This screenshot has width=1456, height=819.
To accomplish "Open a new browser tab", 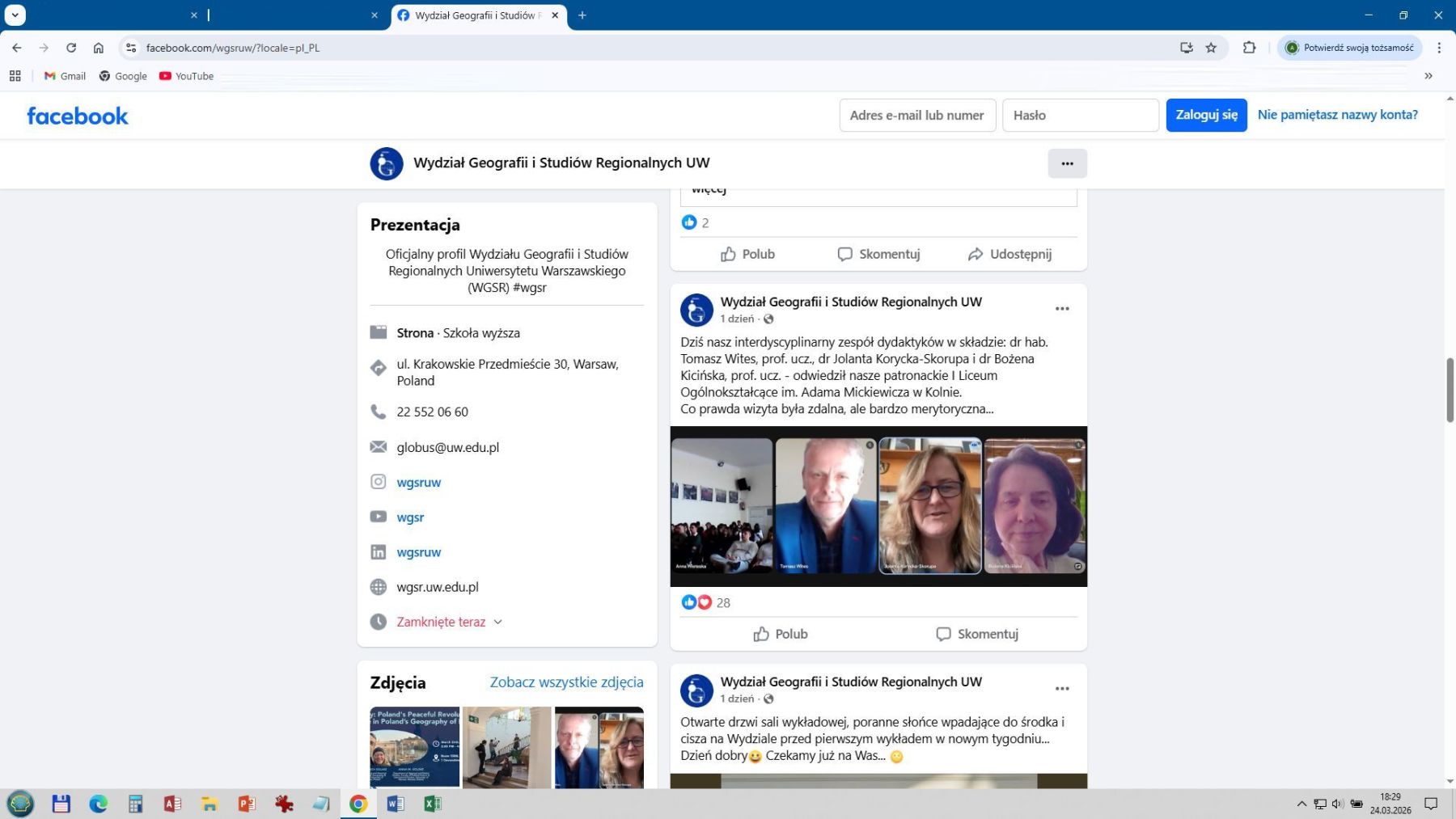I will pos(582,15).
